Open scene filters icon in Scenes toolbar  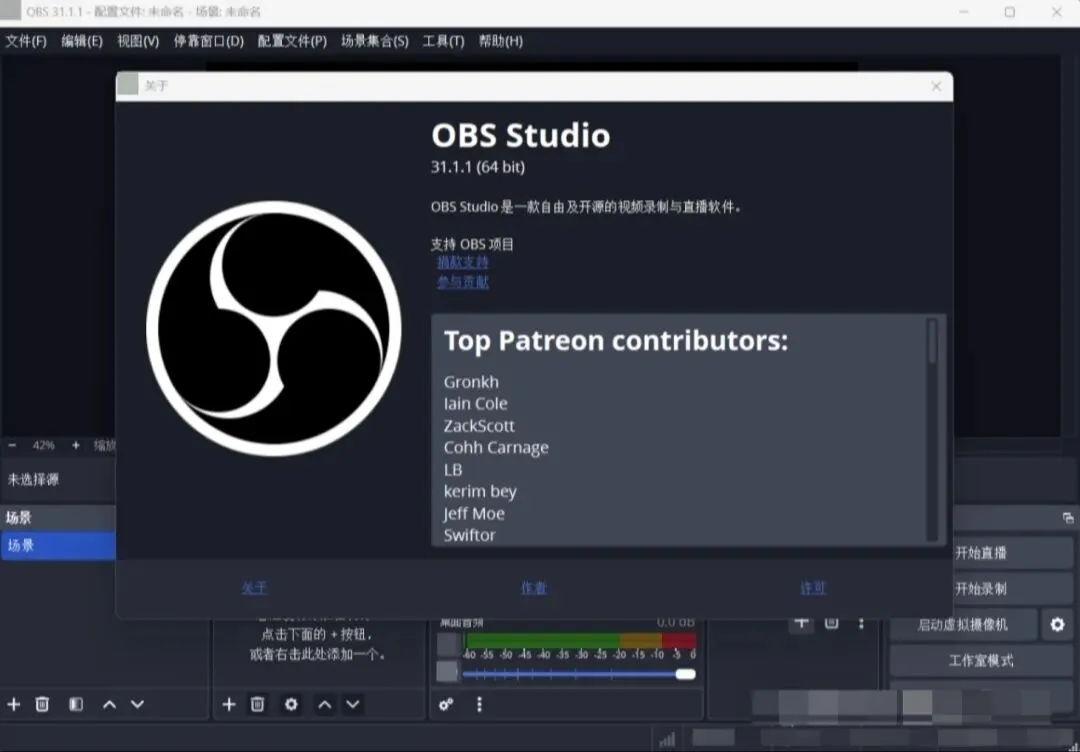(76, 704)
